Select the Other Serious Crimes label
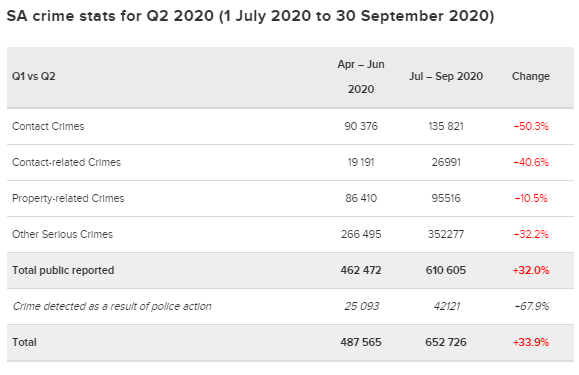Viewport: 579px width, 375px height. point(62,234)
